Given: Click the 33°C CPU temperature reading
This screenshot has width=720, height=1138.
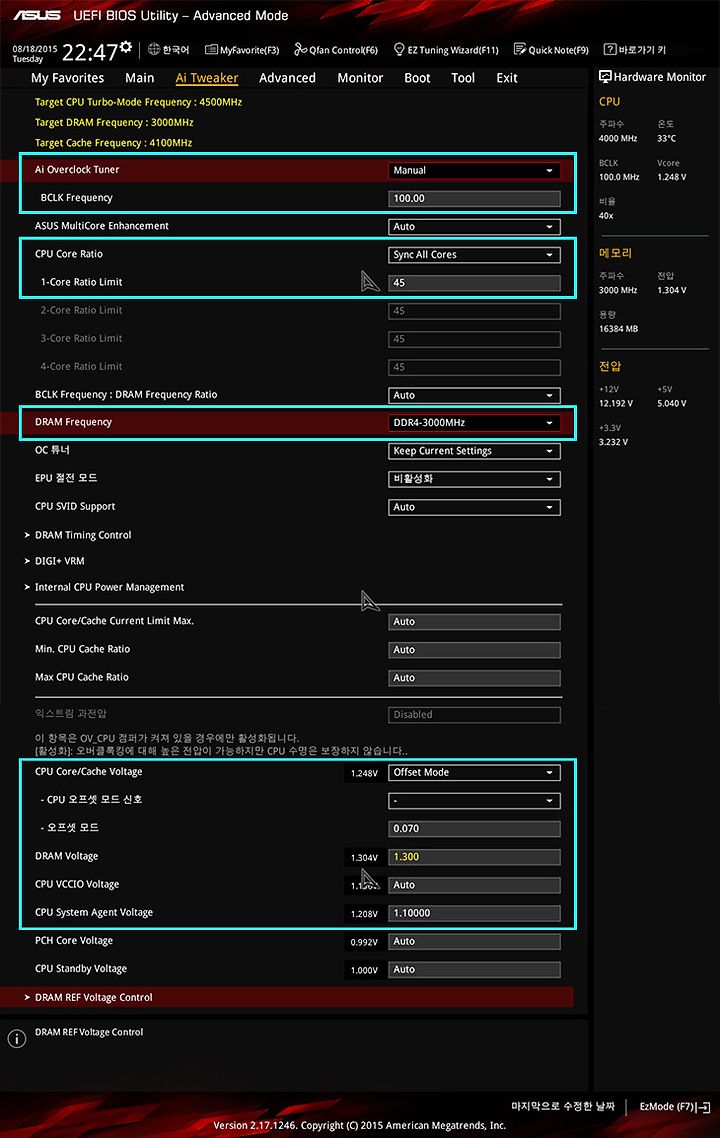Looking at the screenshot, I should [x=666, y=139].
